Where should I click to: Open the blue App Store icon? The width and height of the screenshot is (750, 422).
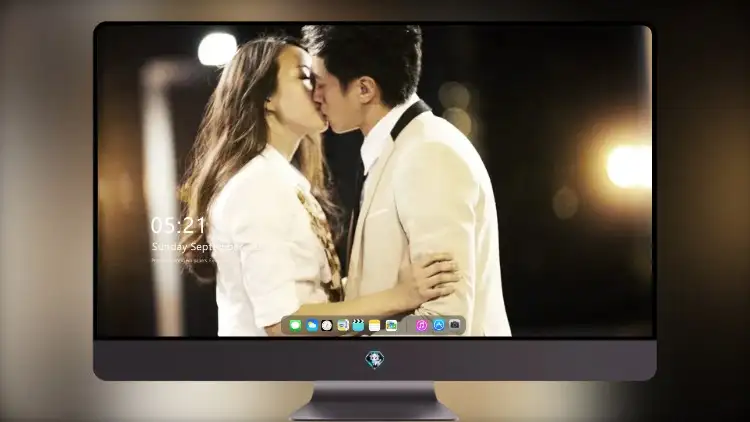click(x=439, y=325)
